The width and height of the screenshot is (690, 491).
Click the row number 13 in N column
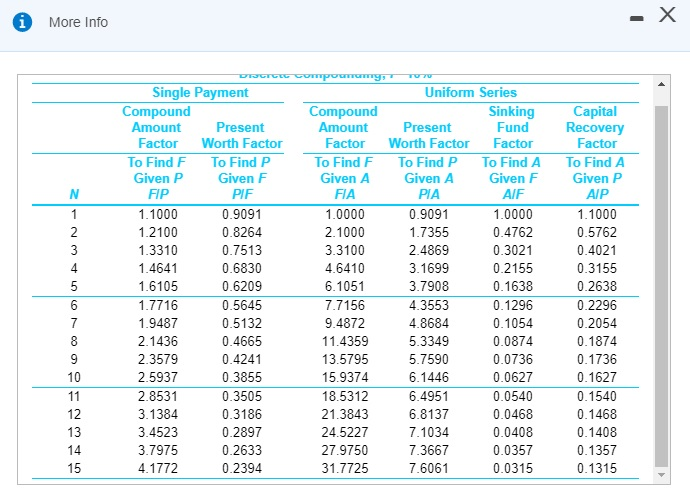[x=74, y=432]
